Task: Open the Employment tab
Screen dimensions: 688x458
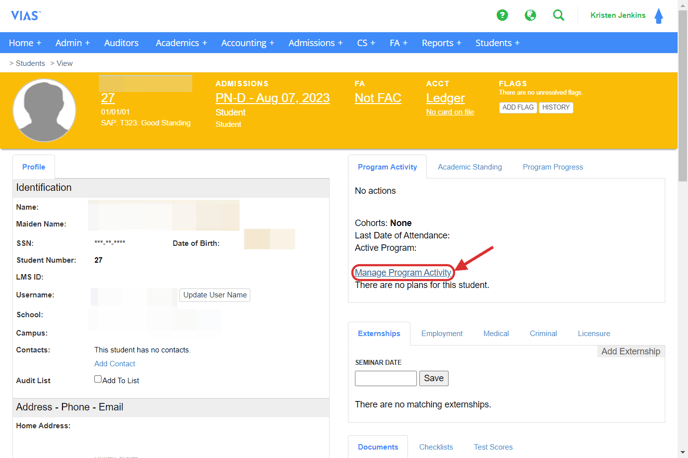Action: tap(441, 333)
